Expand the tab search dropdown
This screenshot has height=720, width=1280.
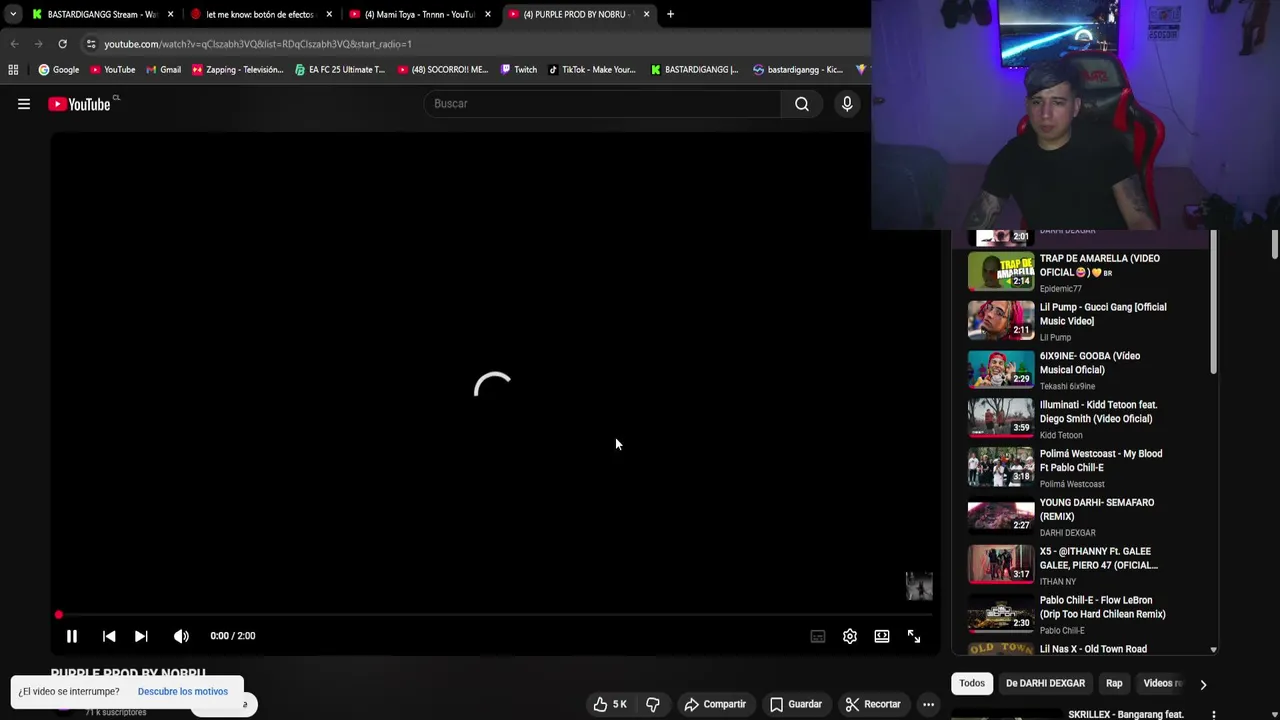pyautogui.click(x=12, y=14)
